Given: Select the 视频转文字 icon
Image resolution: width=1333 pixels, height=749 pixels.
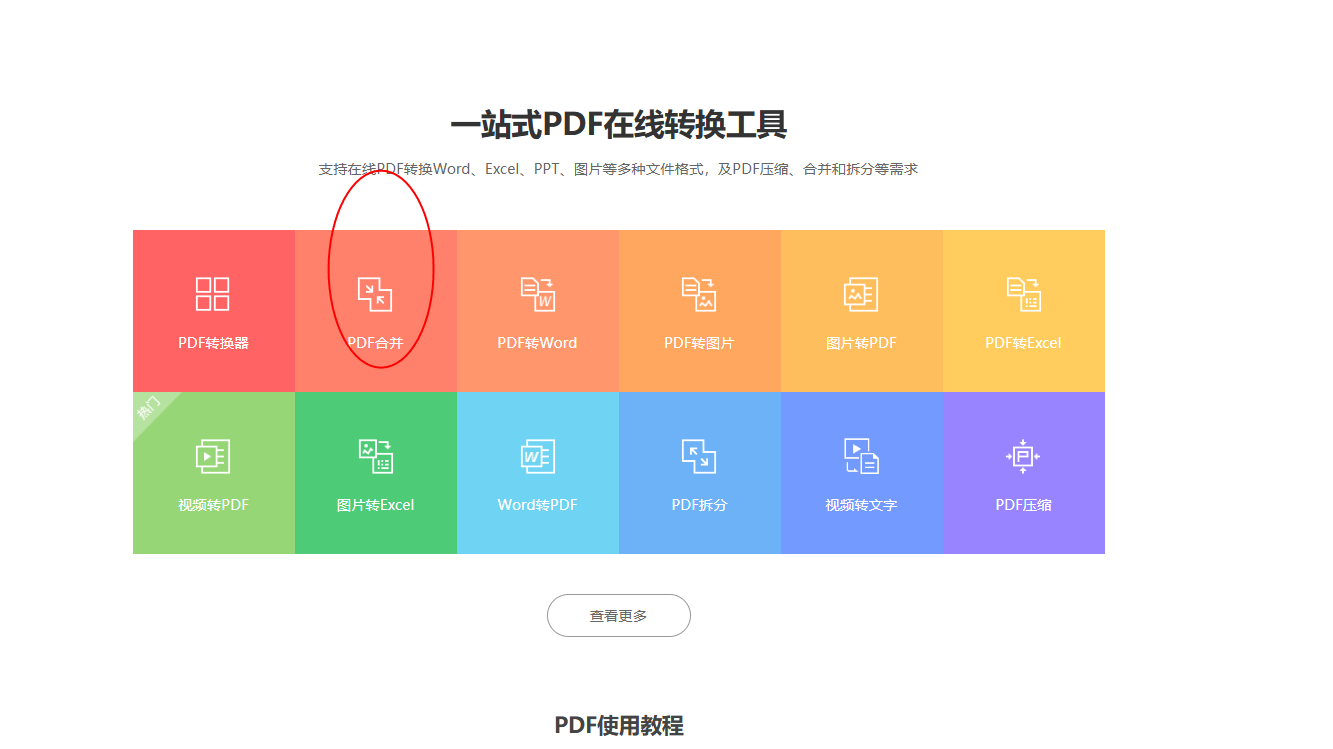Looking at the screenshot, I should 861,456.
